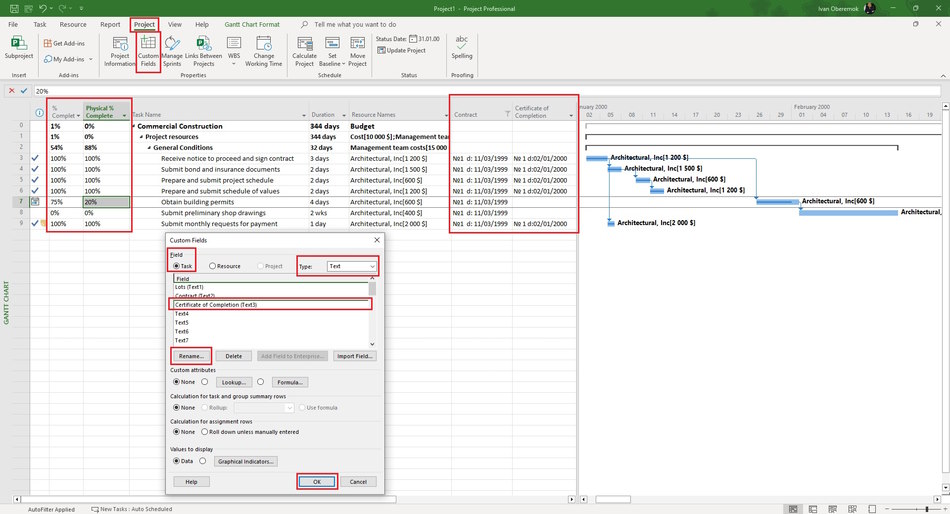Screen dimensions: 950x514
Task: Select Data under Values to display
Action: pyautogui.click(x=176, y=461)
